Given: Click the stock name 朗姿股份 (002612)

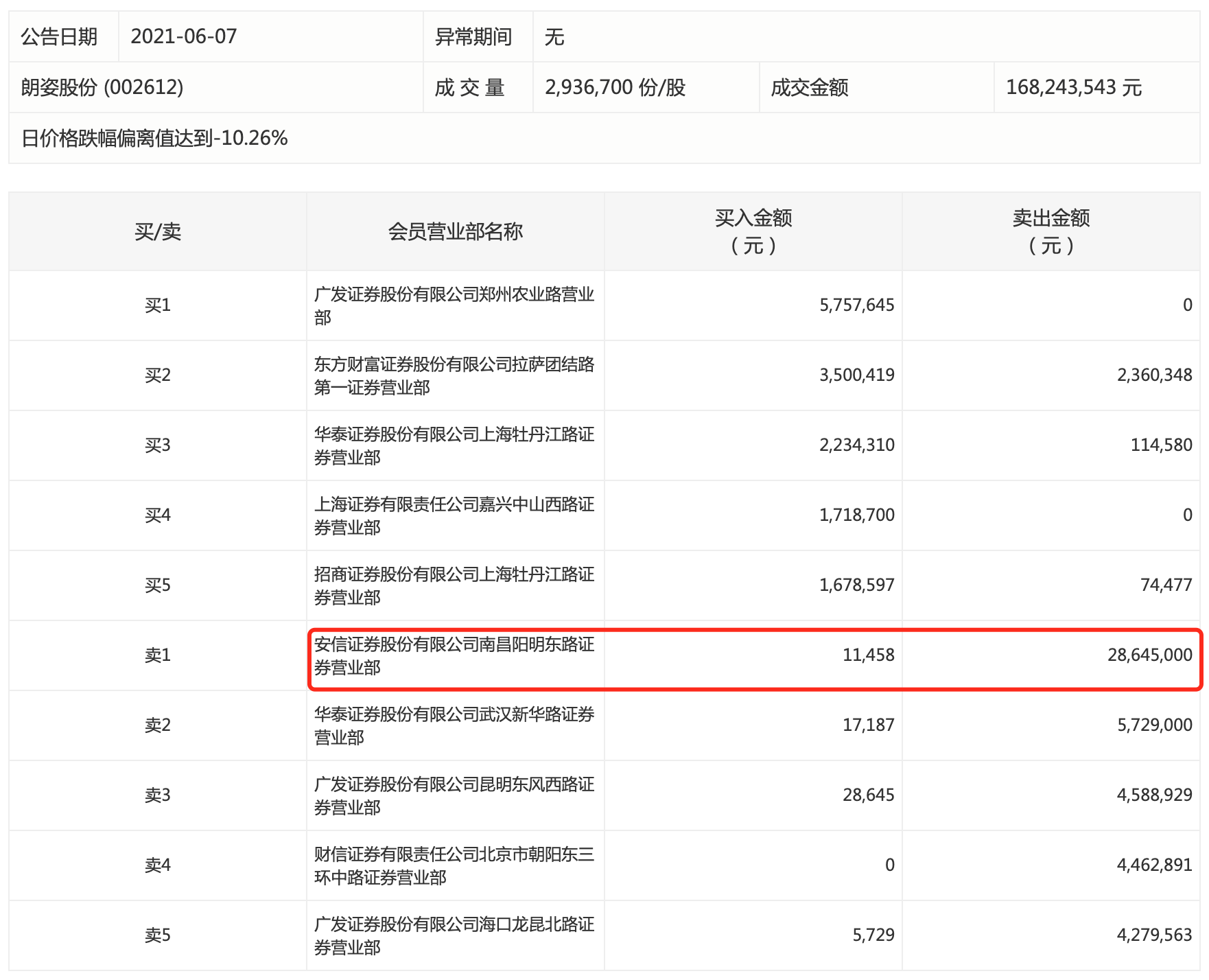Looking at the screenshot, I should coord(102,87).
